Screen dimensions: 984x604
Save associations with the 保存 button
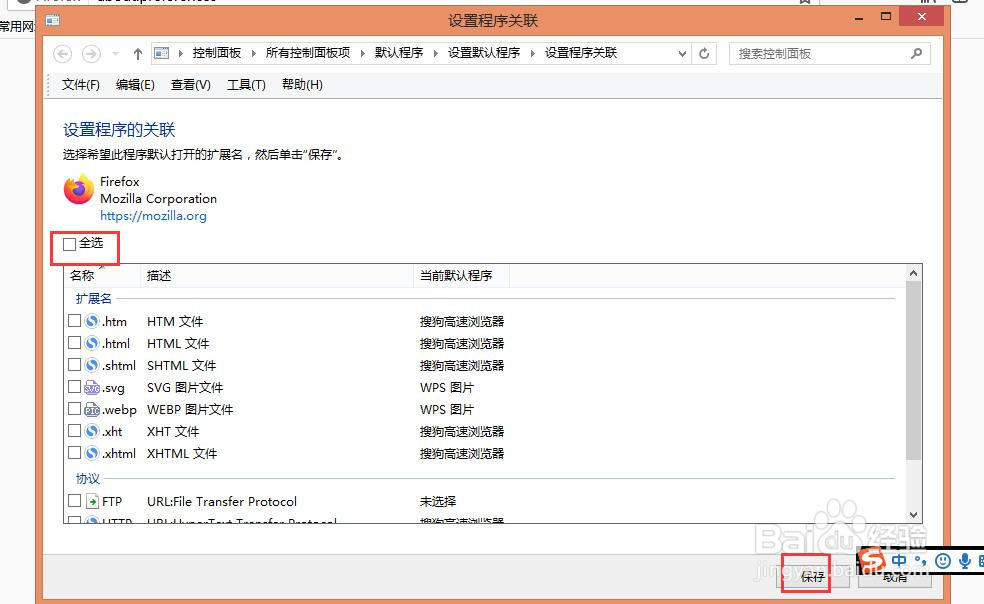pos(813,576)
